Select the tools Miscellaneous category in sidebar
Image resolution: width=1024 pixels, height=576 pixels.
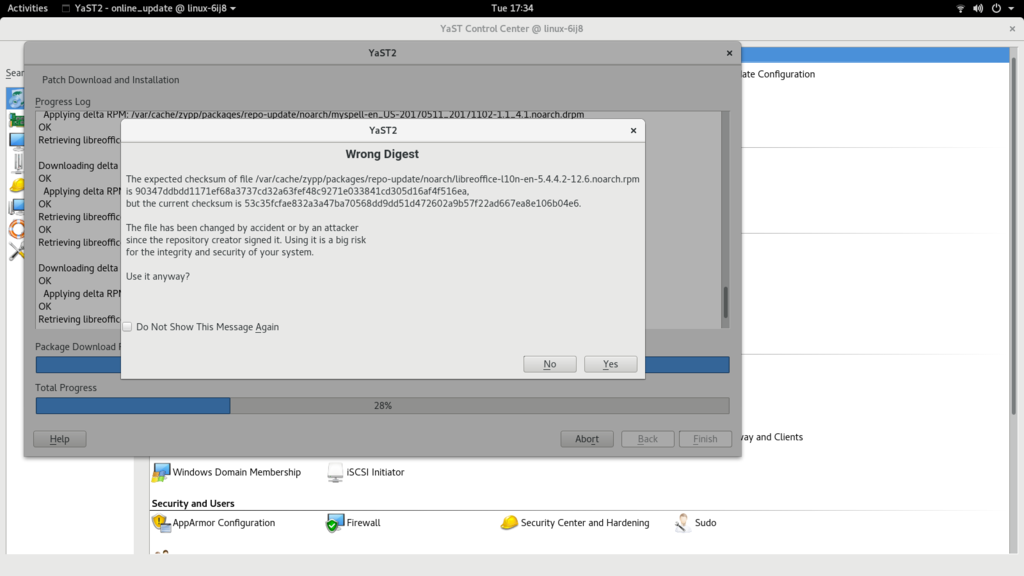(x=17, y=251)
